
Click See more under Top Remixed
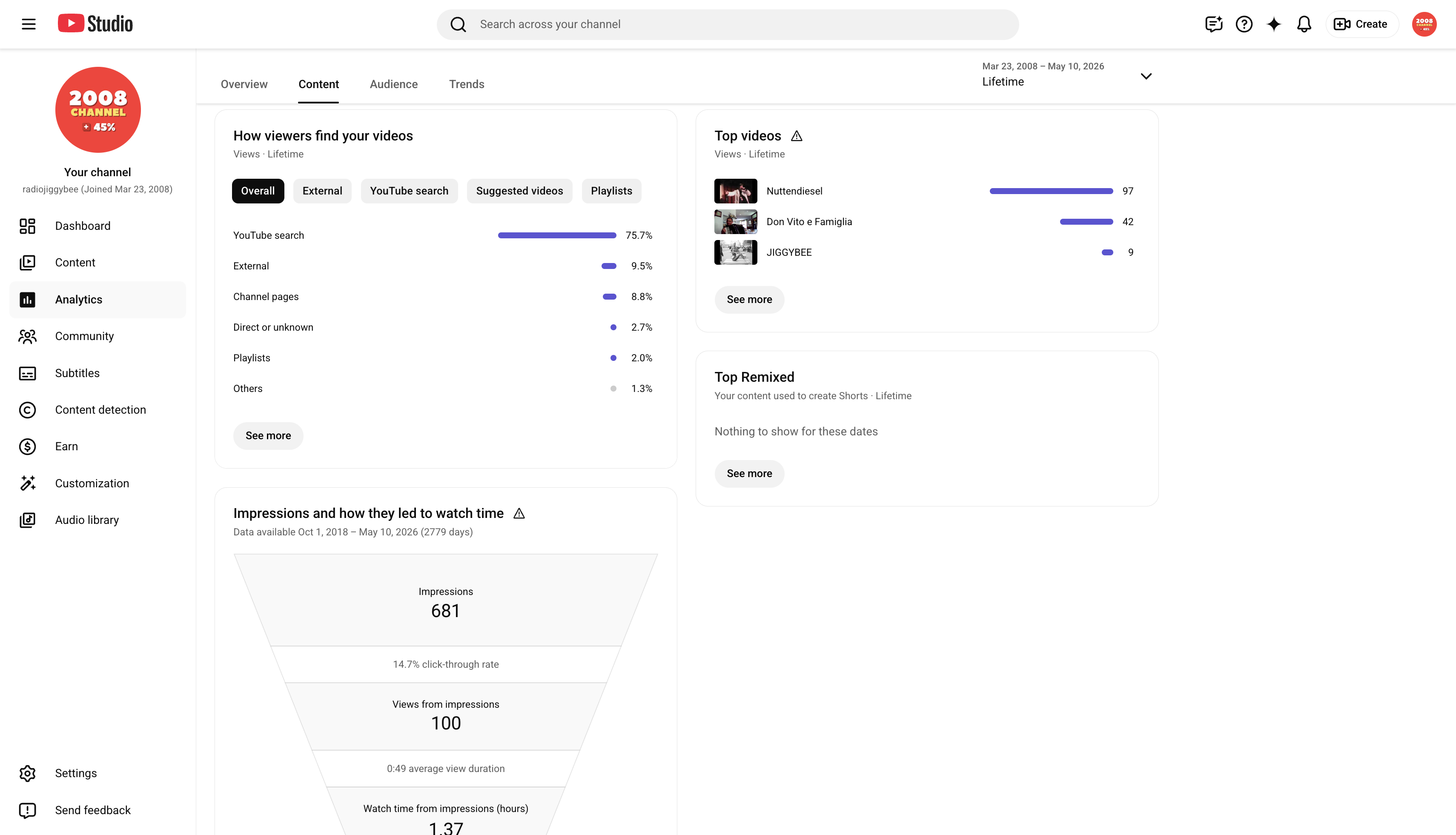749,474
